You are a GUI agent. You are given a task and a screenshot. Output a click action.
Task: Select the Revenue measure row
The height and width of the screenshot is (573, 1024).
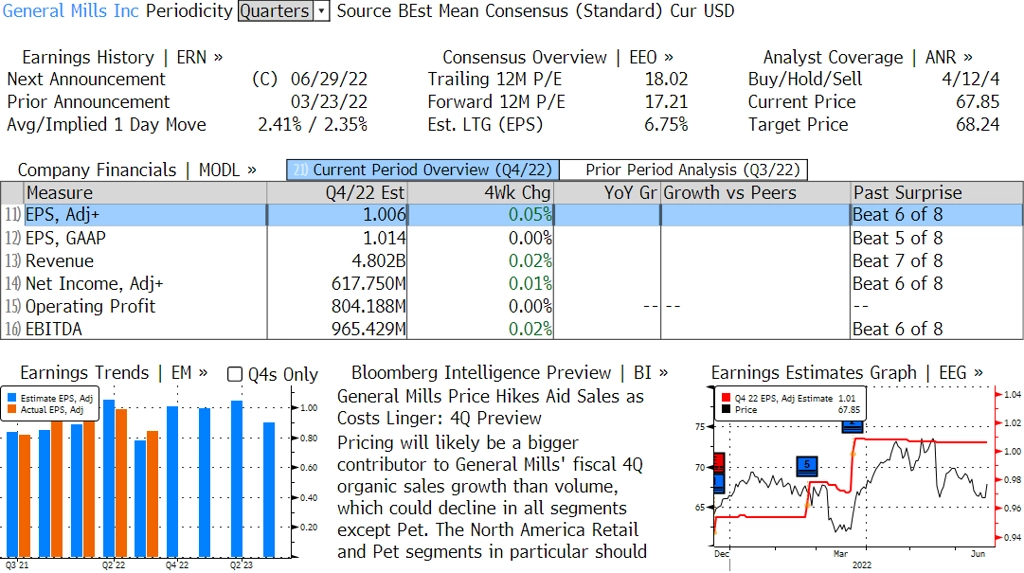click(511, 261)
